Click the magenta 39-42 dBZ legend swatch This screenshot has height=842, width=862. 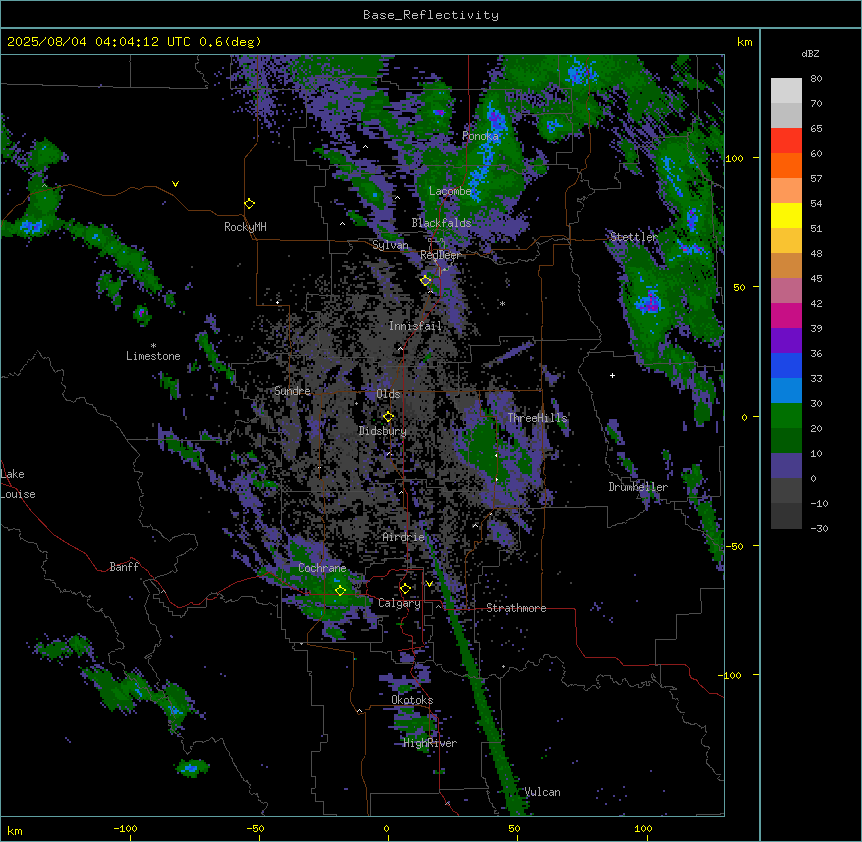(786, 315)
